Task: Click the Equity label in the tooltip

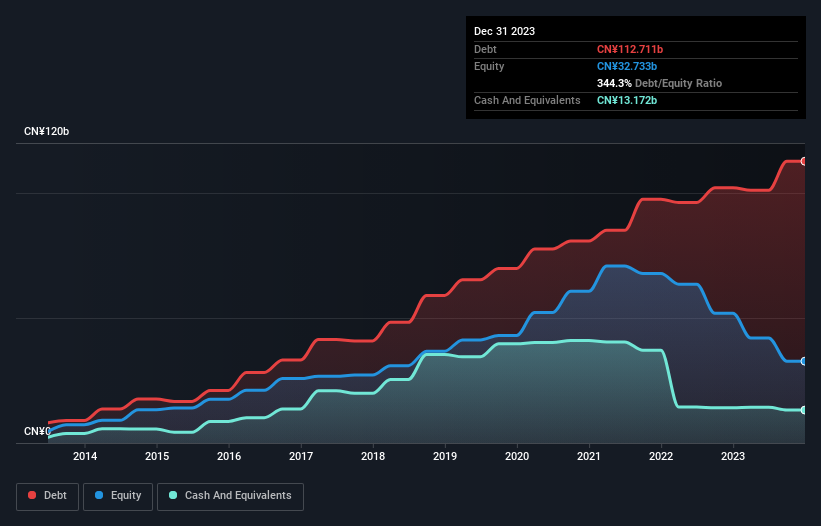Action: 489,66
